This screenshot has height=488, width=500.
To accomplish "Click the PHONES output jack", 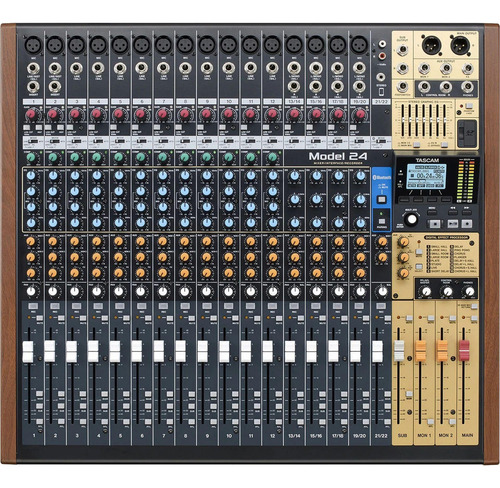I will [467, 87].
